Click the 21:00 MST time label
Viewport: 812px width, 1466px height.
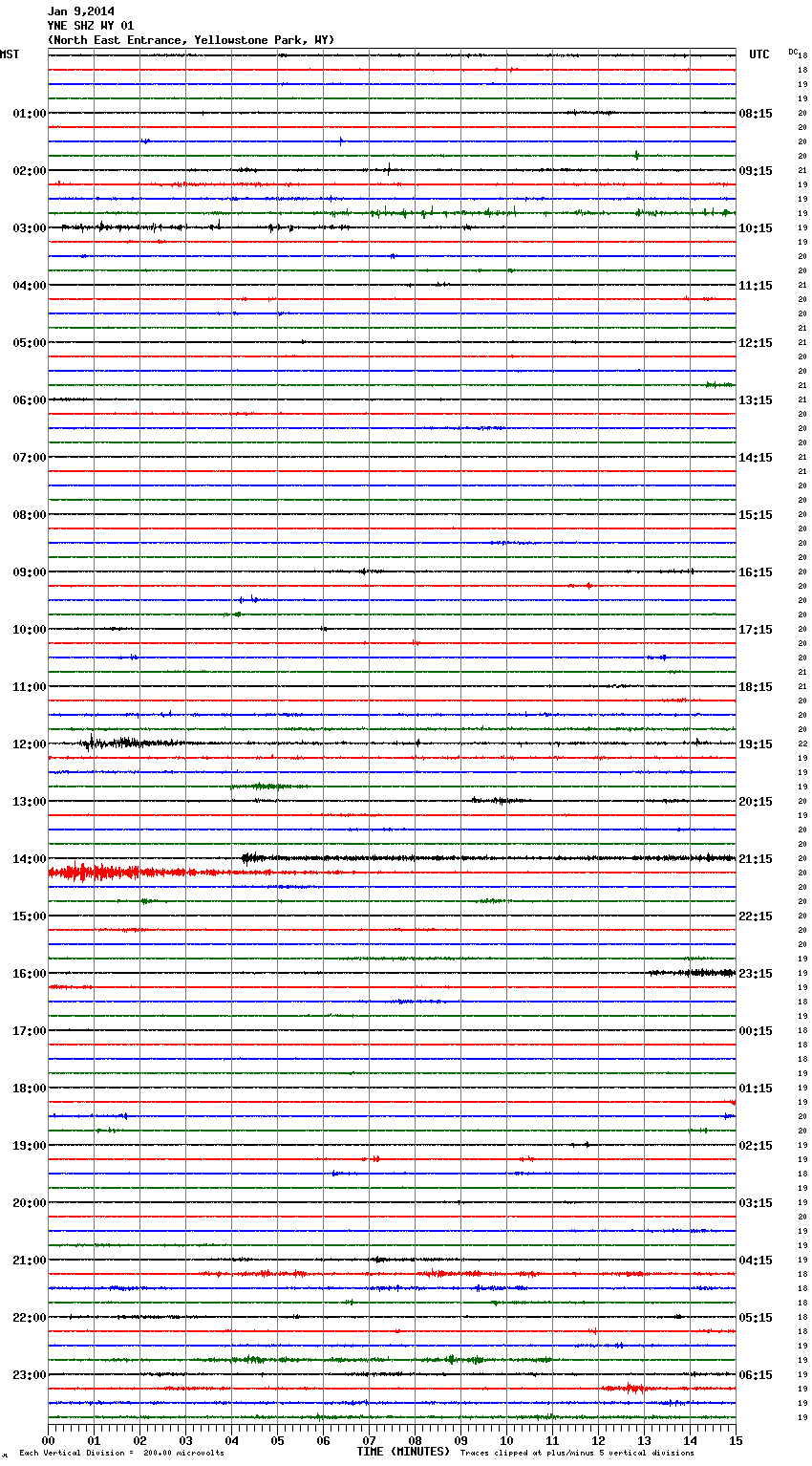tap(30, 1261)
